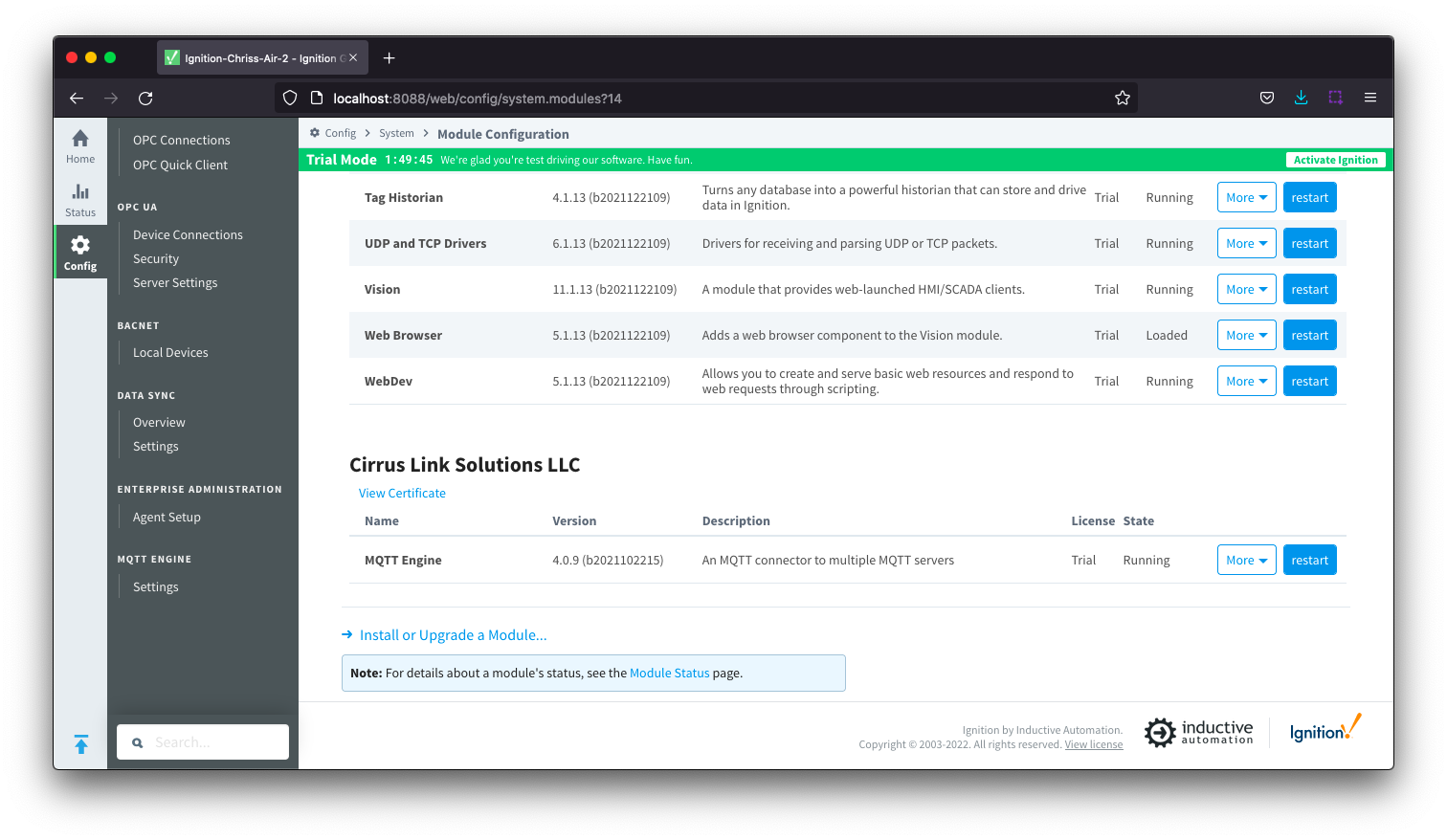Click the Cirrus Link Solutions LLC heading

(x=464, y=464)
